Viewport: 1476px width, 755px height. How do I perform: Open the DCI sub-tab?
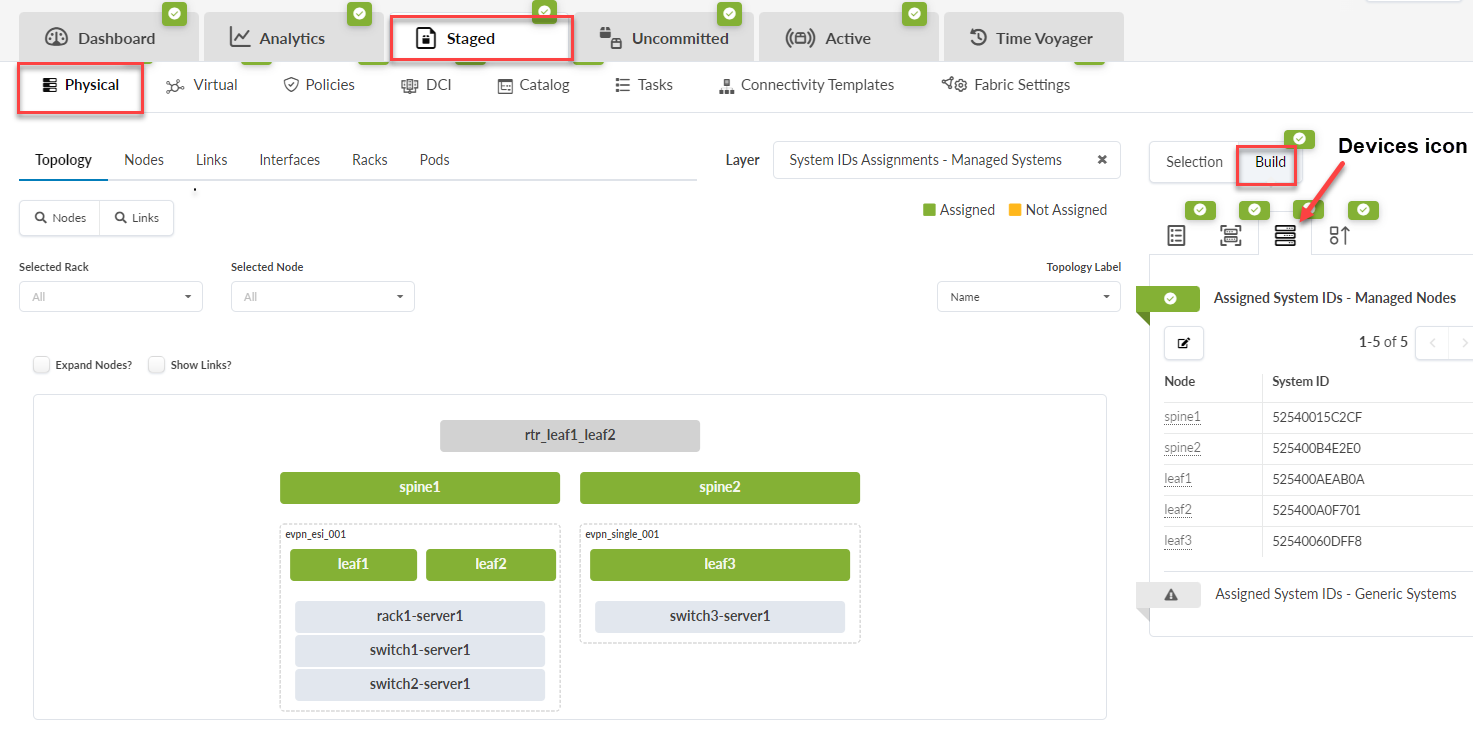[x=427, y=85]
